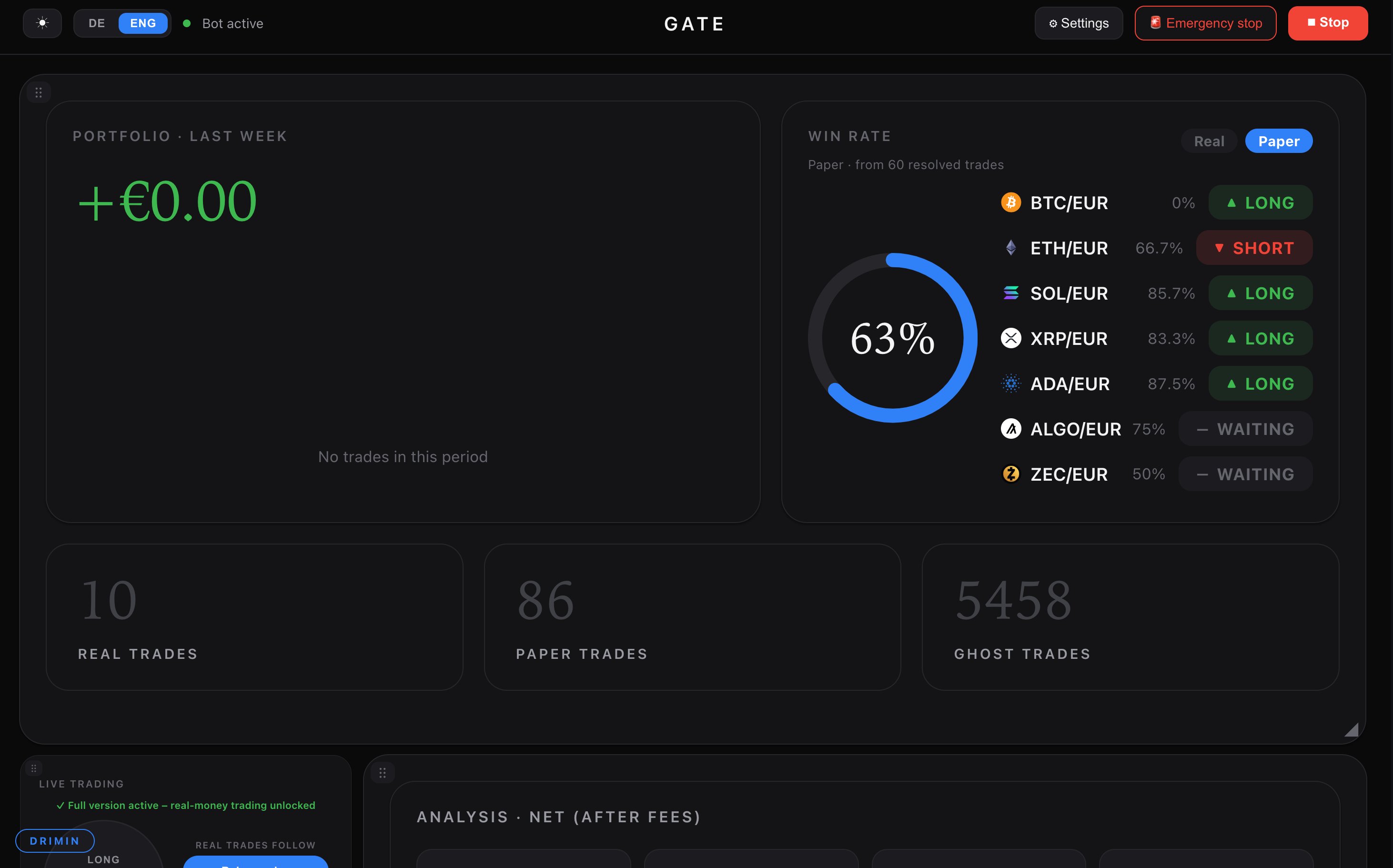
Task: Click the 83.3% win rate value
Action: (1171, 339)
